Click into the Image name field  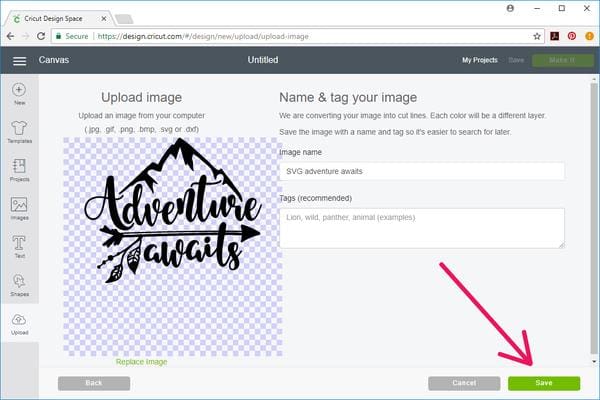point(422,171)
